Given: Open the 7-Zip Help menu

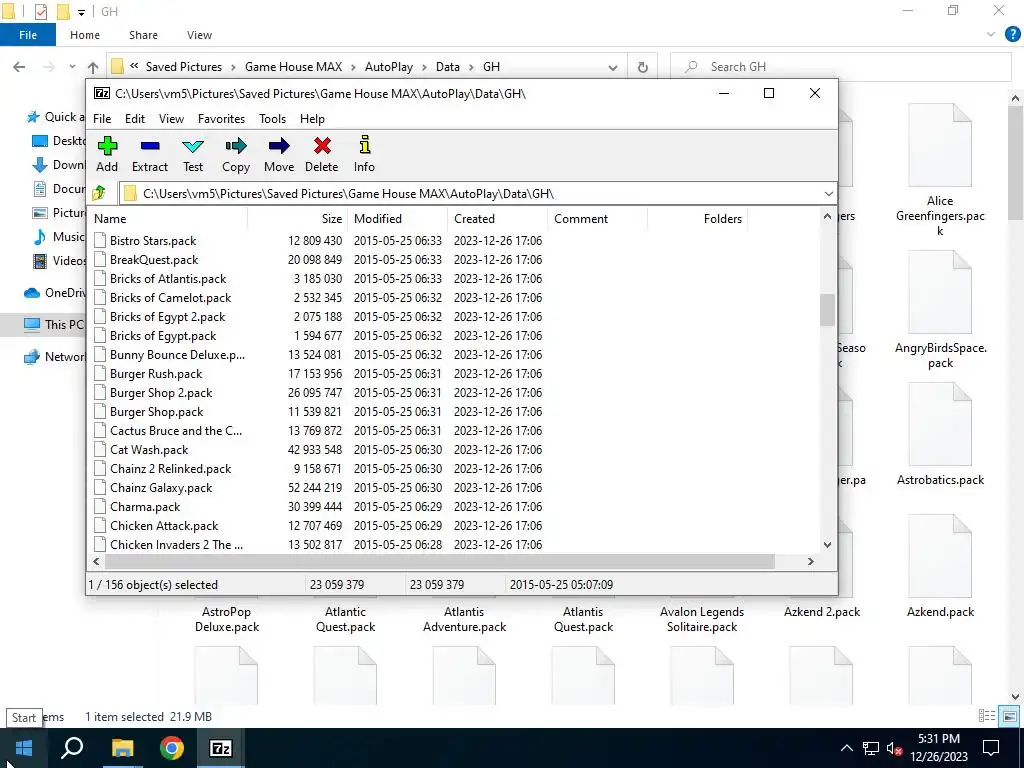Looking at the screenshot, I should click(x=312, y=119).
